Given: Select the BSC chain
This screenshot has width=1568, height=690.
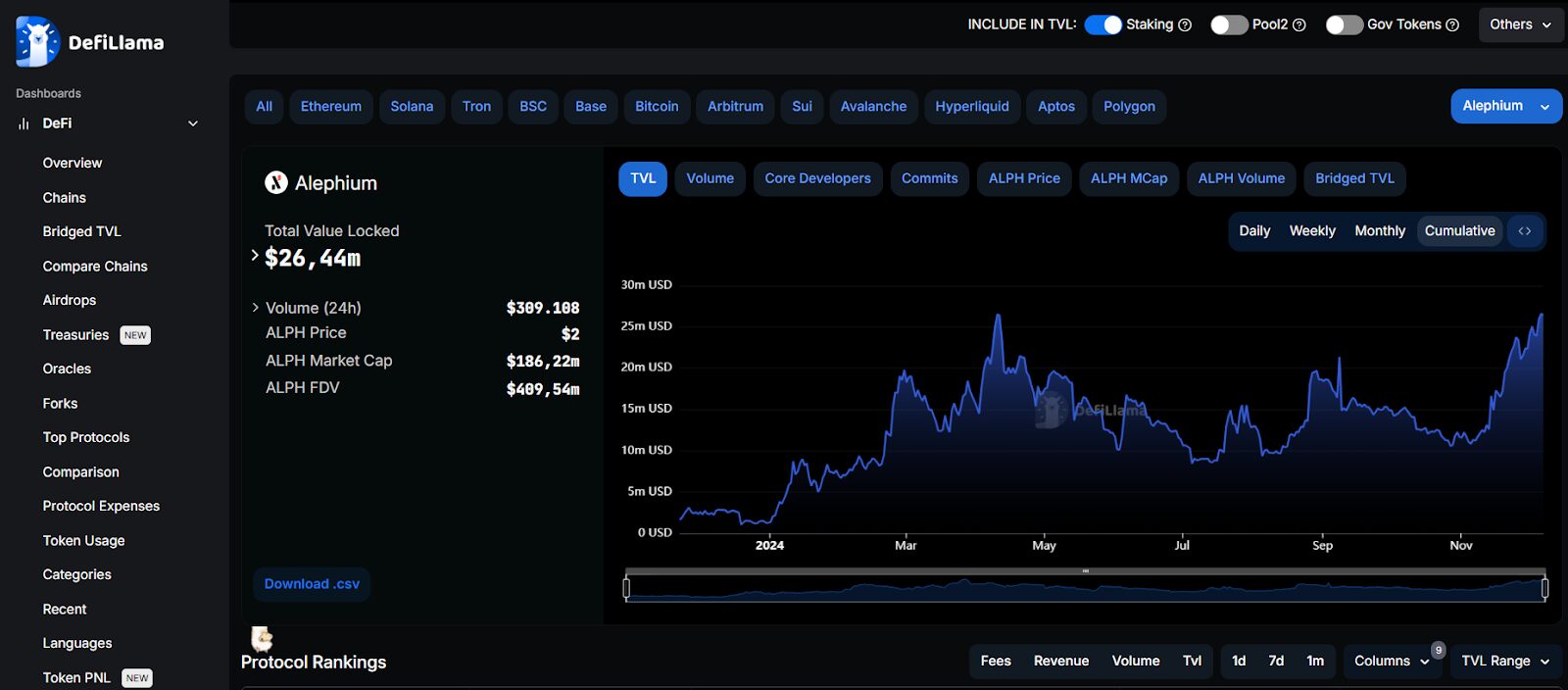Looking at the screenshot, I should (x=533, y=107).
